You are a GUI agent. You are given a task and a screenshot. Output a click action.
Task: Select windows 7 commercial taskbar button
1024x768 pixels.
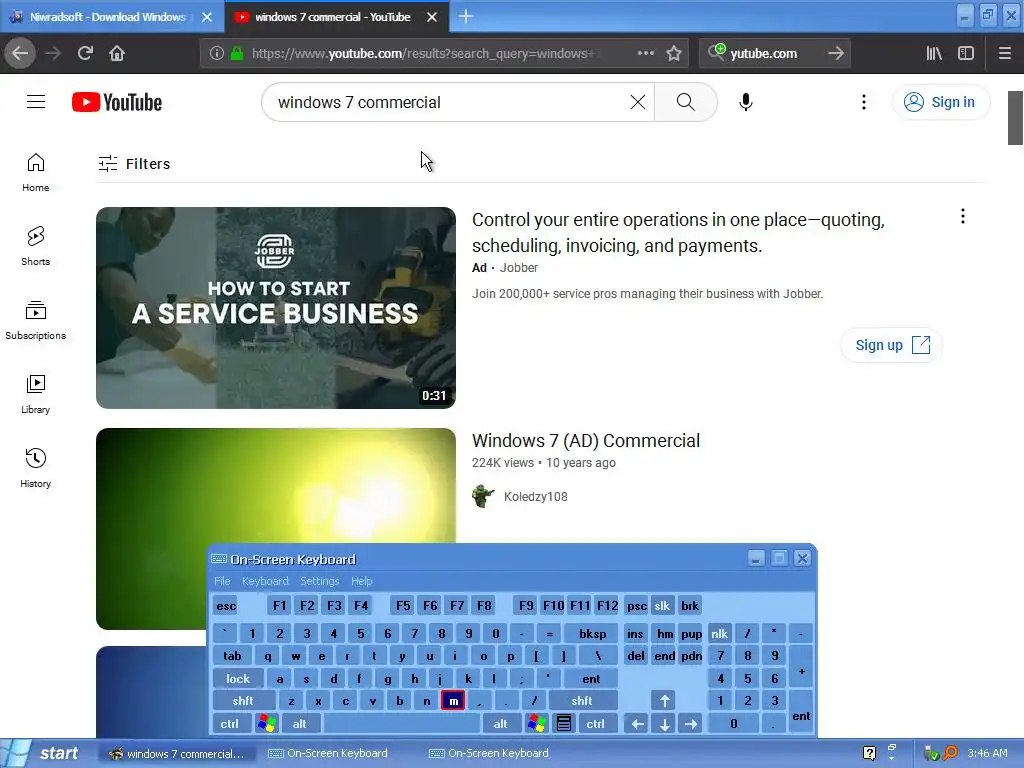pos(178,753)
